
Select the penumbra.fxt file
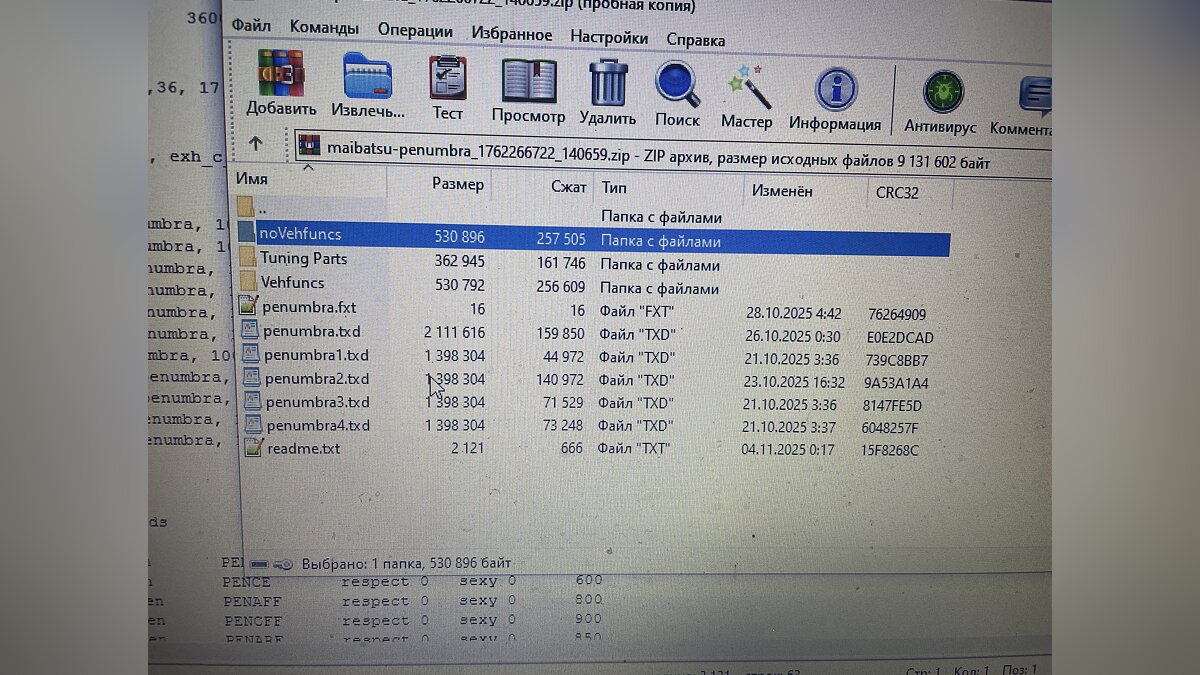tap(309, 307)
